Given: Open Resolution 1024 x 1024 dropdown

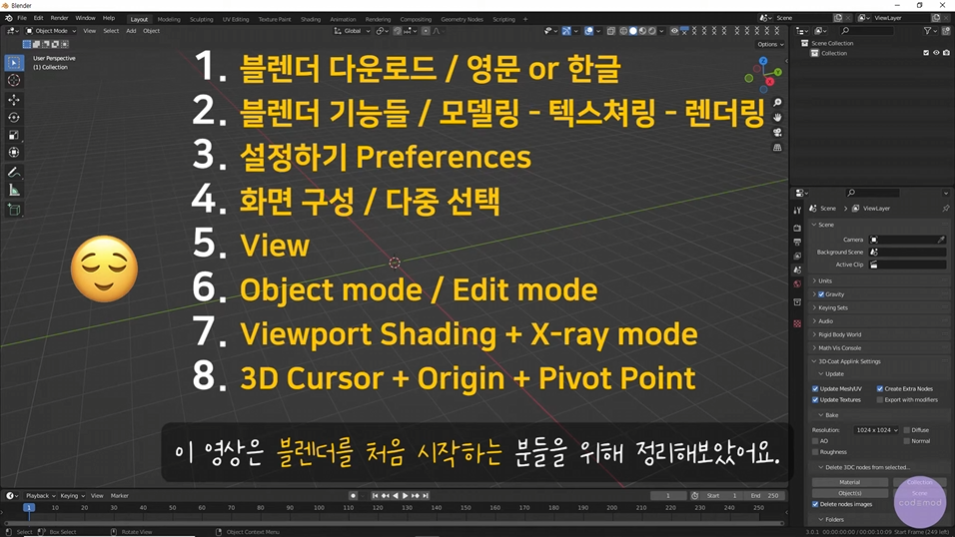Looking at the screenshot, I should click(x=877, y=430).
